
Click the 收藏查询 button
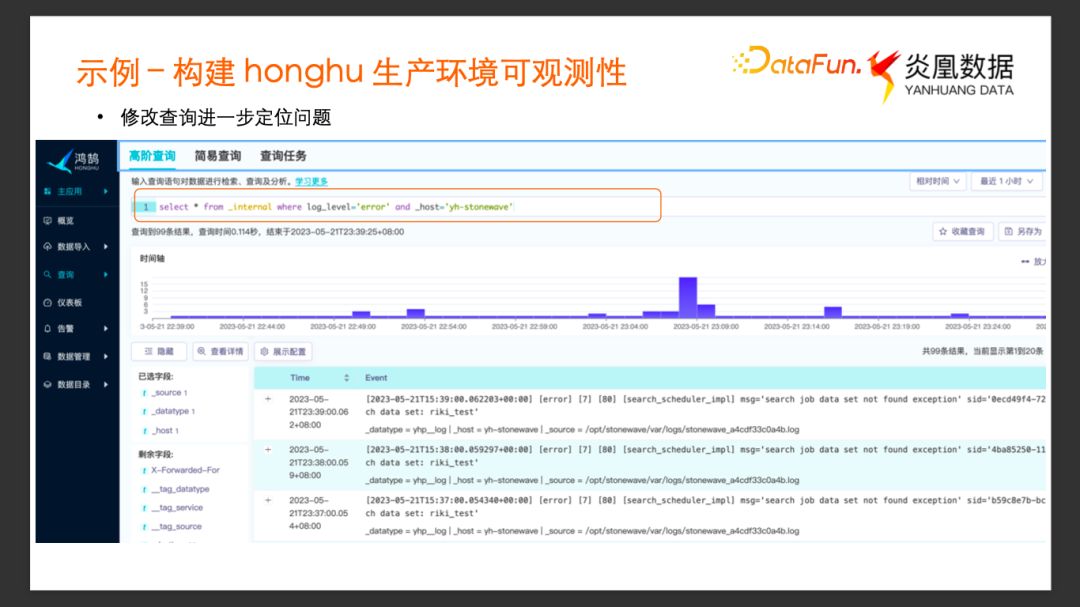point(963,232)
